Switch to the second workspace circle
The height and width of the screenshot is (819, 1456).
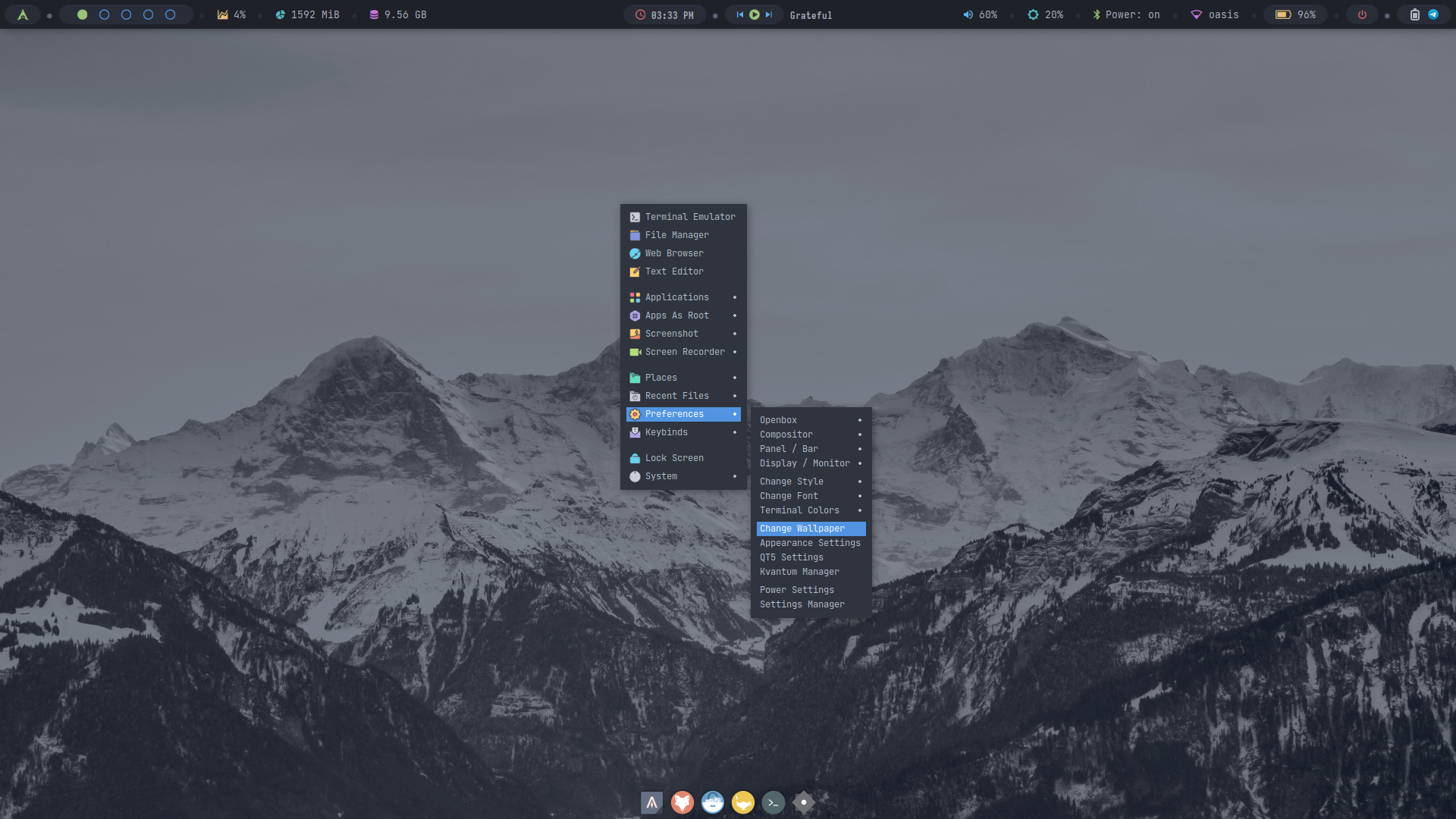coord(105,14)
